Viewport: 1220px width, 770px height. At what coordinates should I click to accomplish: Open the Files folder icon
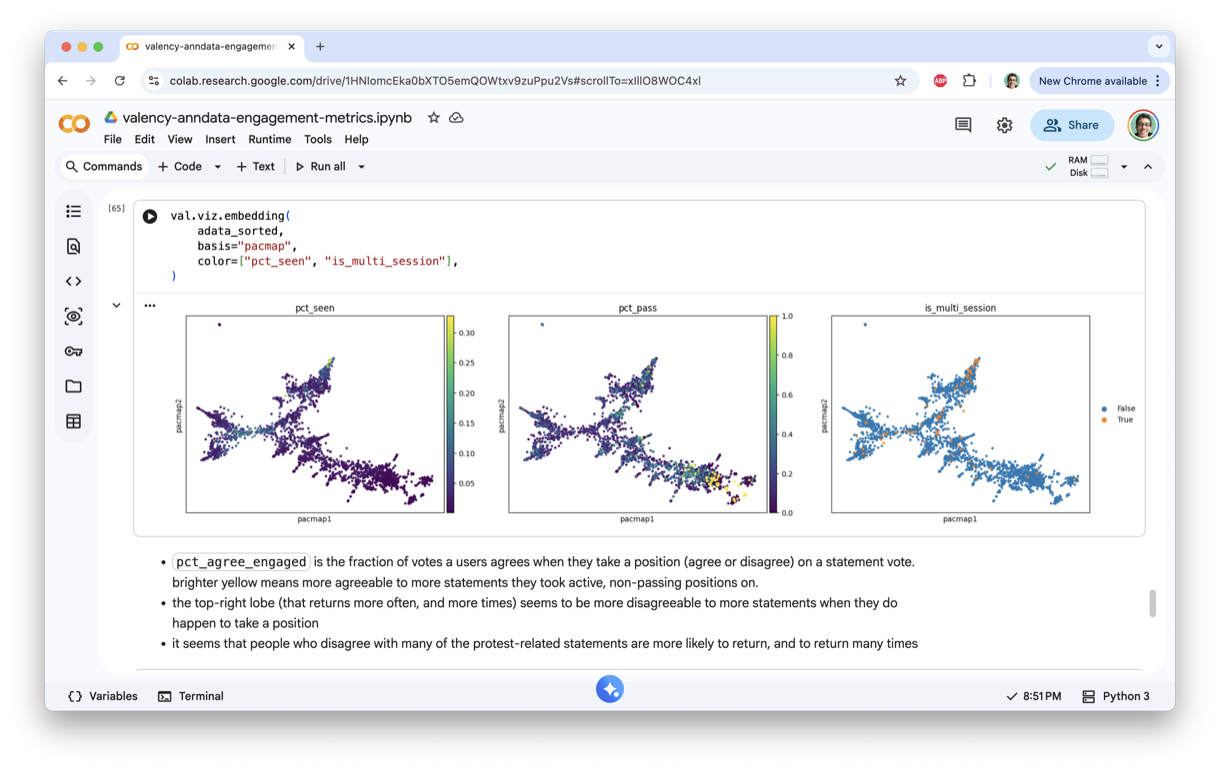coord(73,386)
